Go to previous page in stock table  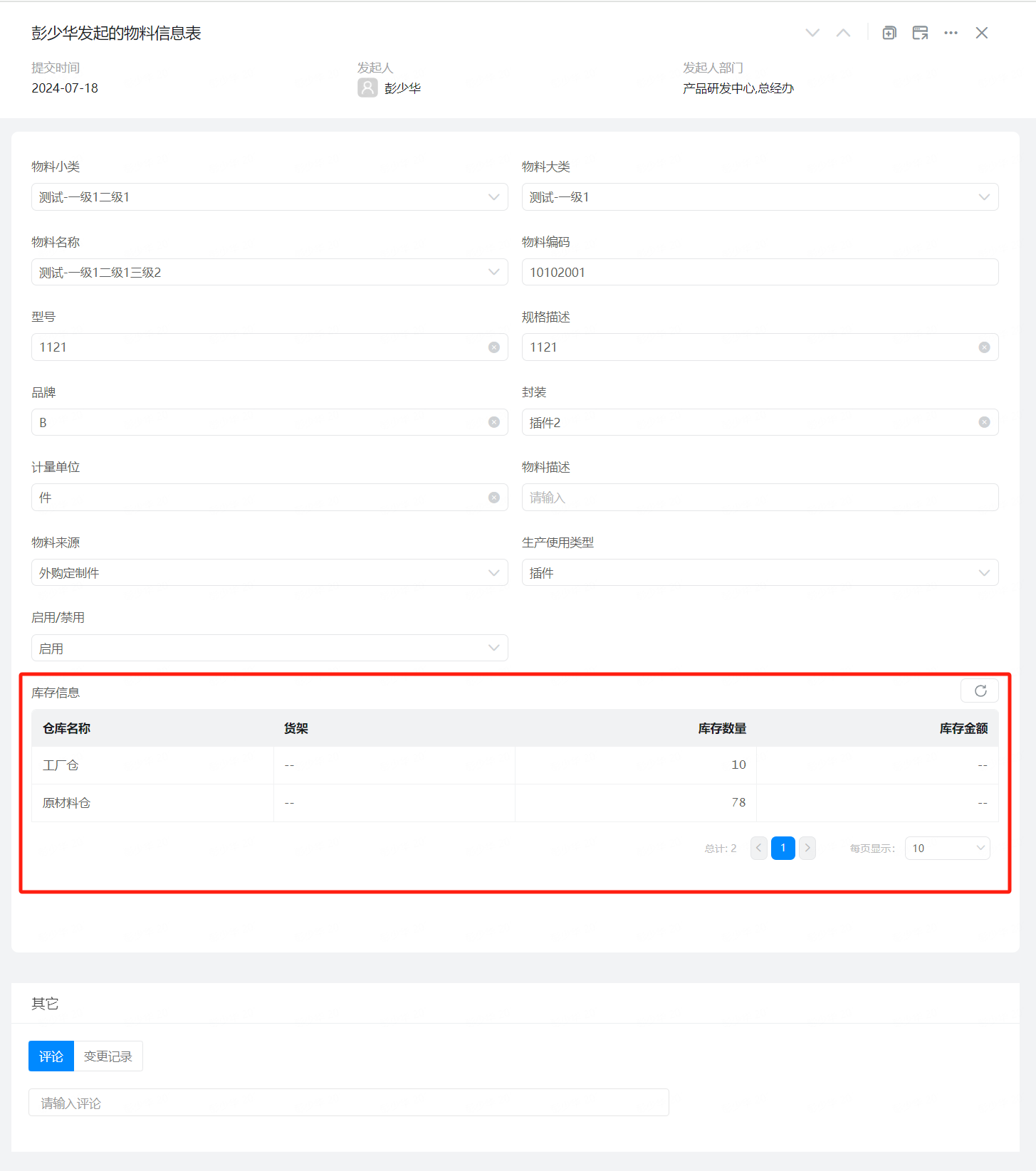(x=759, y=848)
